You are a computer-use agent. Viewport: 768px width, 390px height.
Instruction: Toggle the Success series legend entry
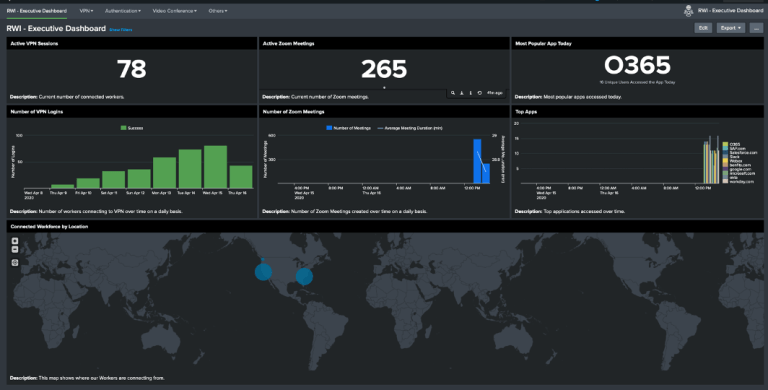pyautogui.click(x=132, y=128)
